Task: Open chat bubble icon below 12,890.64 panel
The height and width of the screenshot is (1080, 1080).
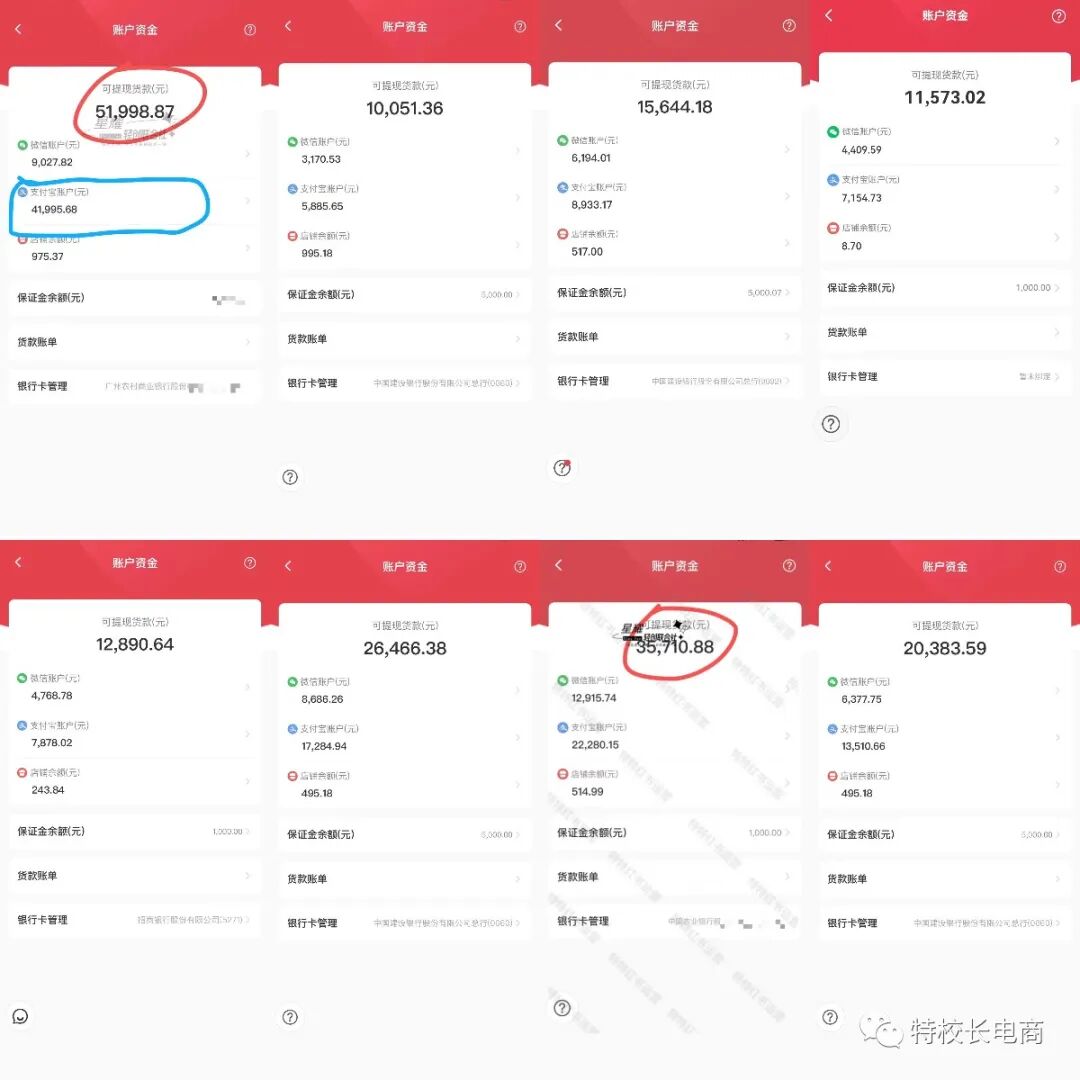Action: (20, 1017)
